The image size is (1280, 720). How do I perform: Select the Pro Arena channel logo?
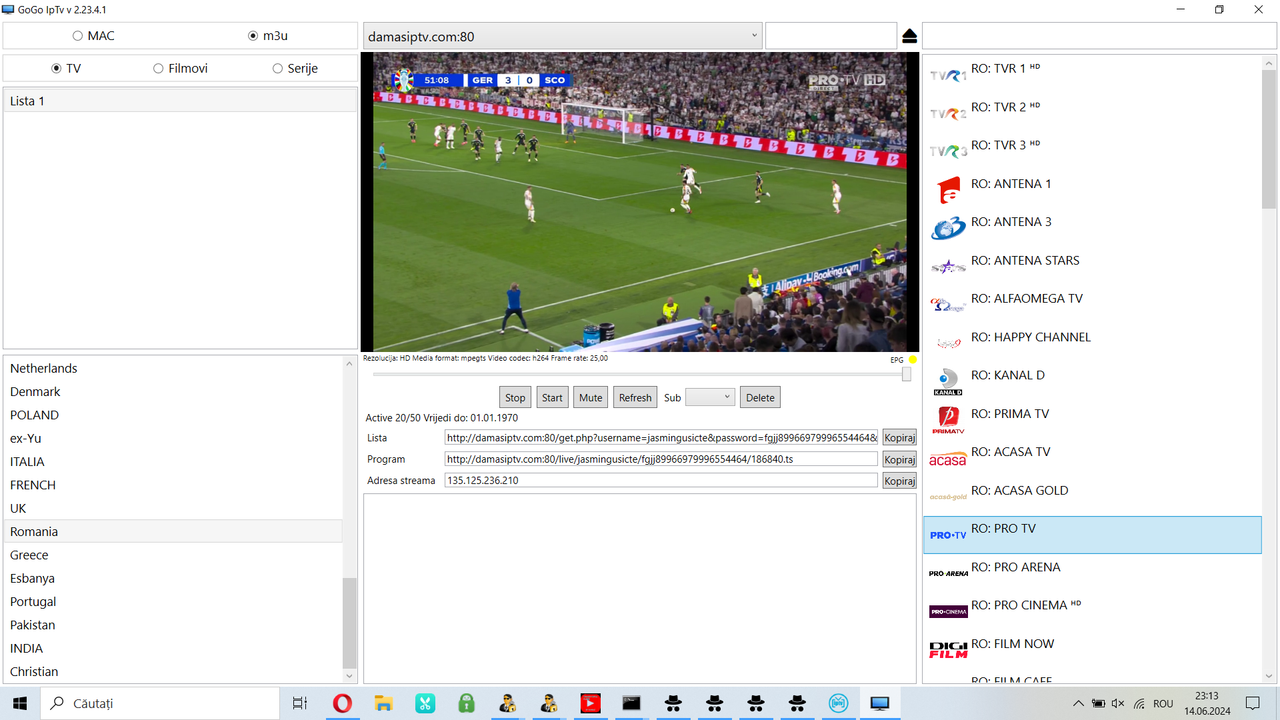[x=948, y=573]
